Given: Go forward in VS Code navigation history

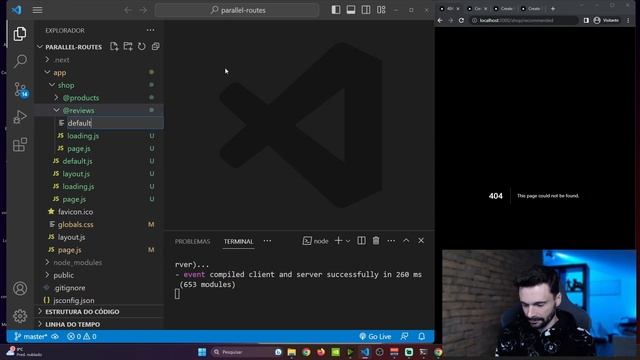Looking at the screenshot, I should [143, 10].
